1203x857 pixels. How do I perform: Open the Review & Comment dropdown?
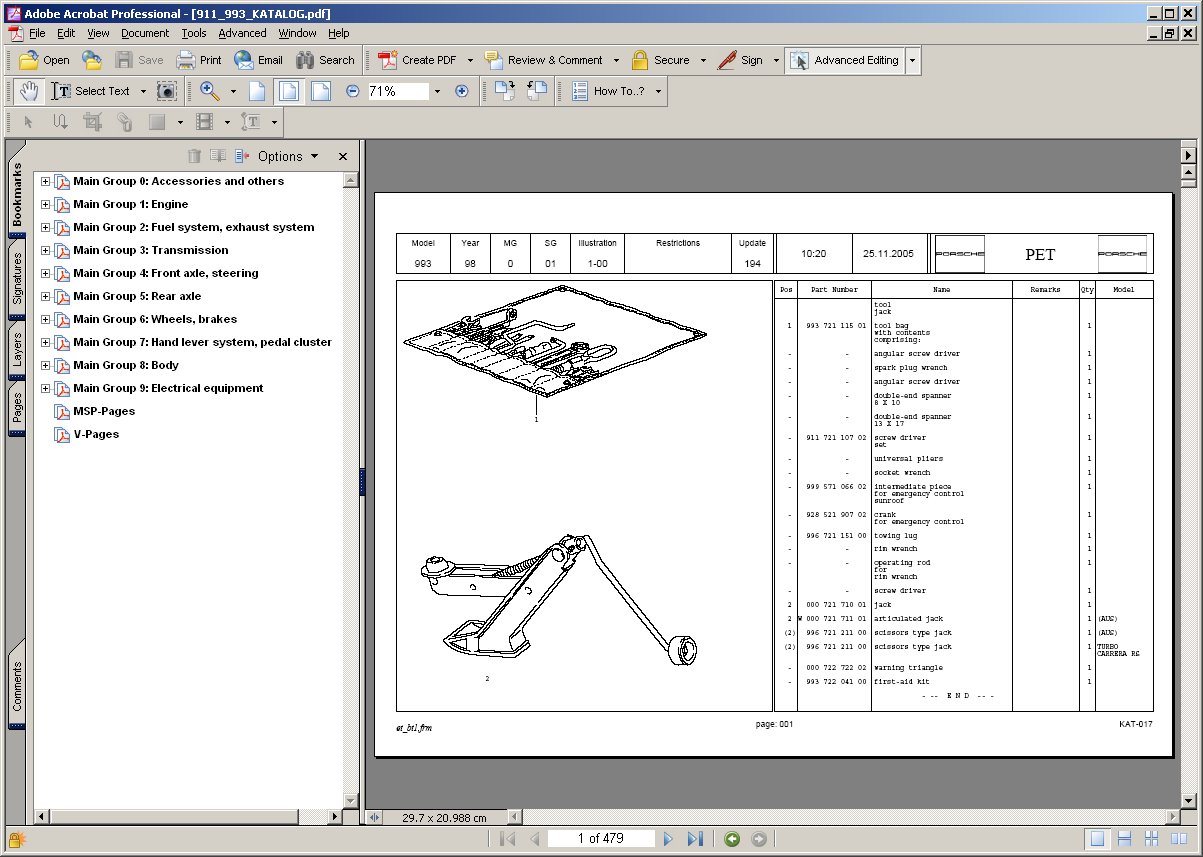click(x=615, y=60)
